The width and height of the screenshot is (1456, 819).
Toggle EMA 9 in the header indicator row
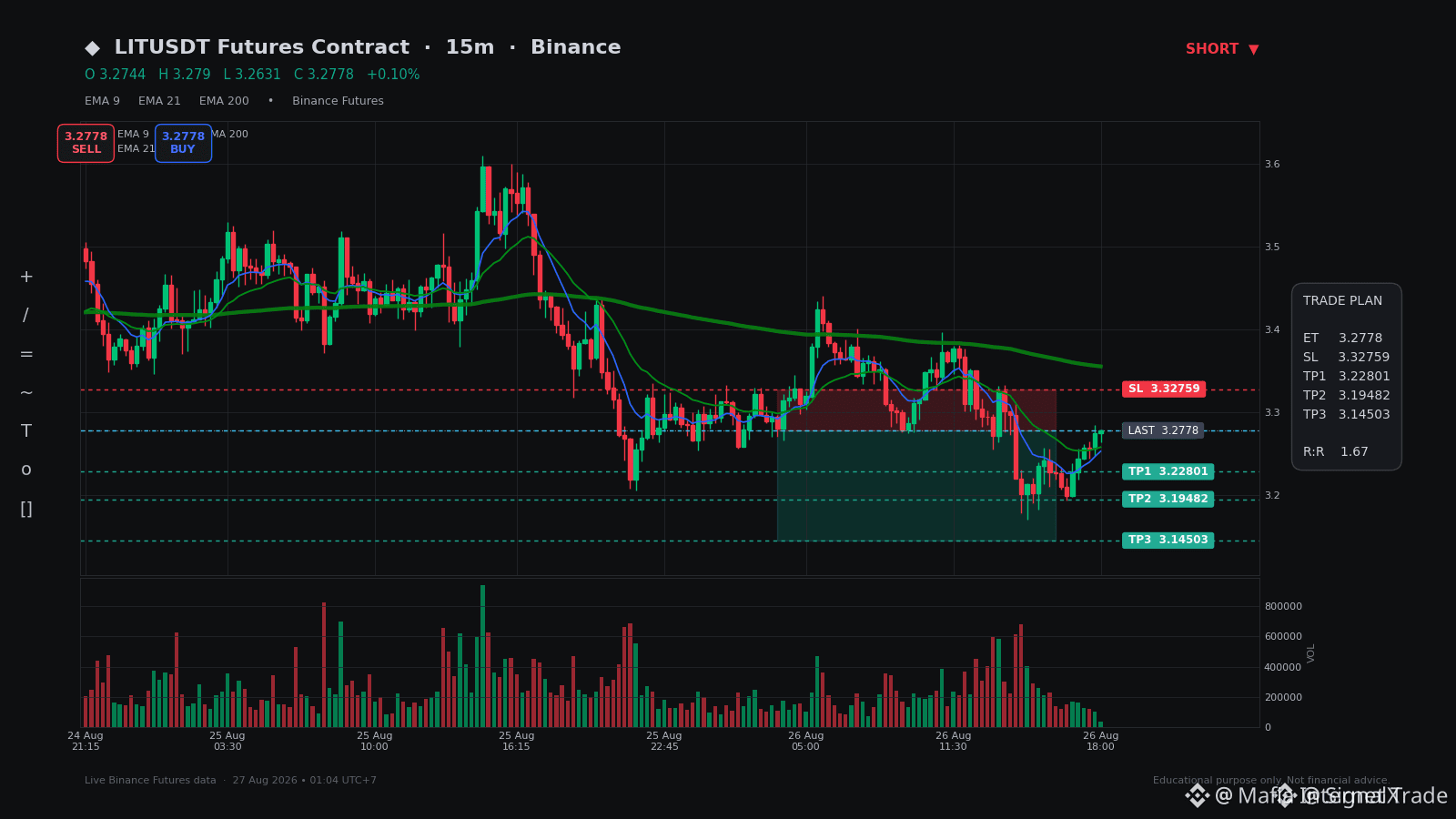102,101
